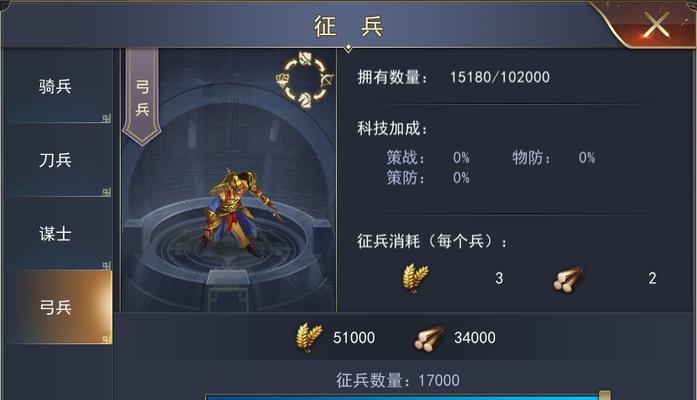Click the 征兵数量: 17000 label
Screen dimensions: 697x400
[x=398, y=380]
